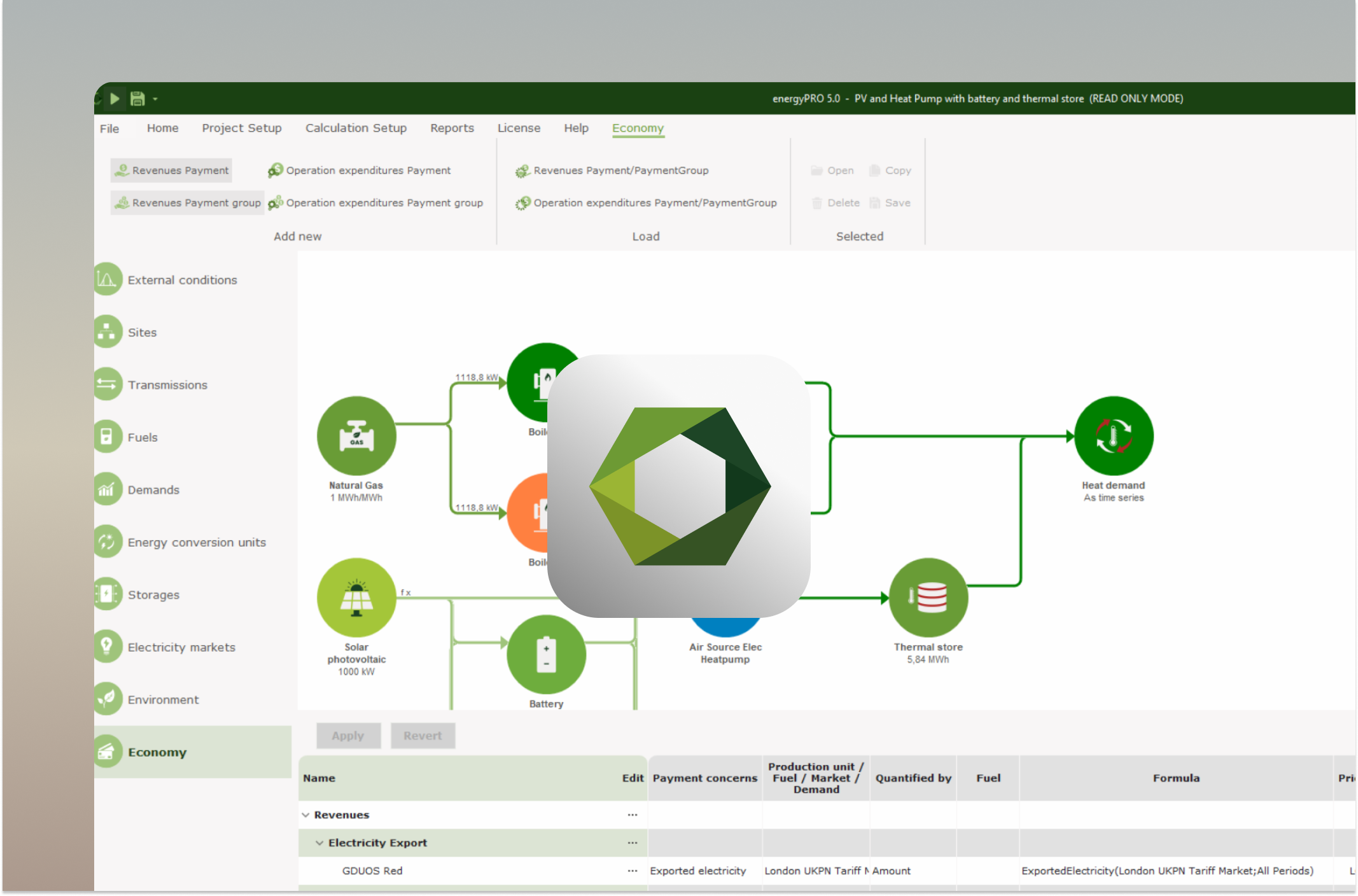This screenshot has height=896, width=1358.
Task: Run the calculation with the play button
Action: [x=115, y=99]
